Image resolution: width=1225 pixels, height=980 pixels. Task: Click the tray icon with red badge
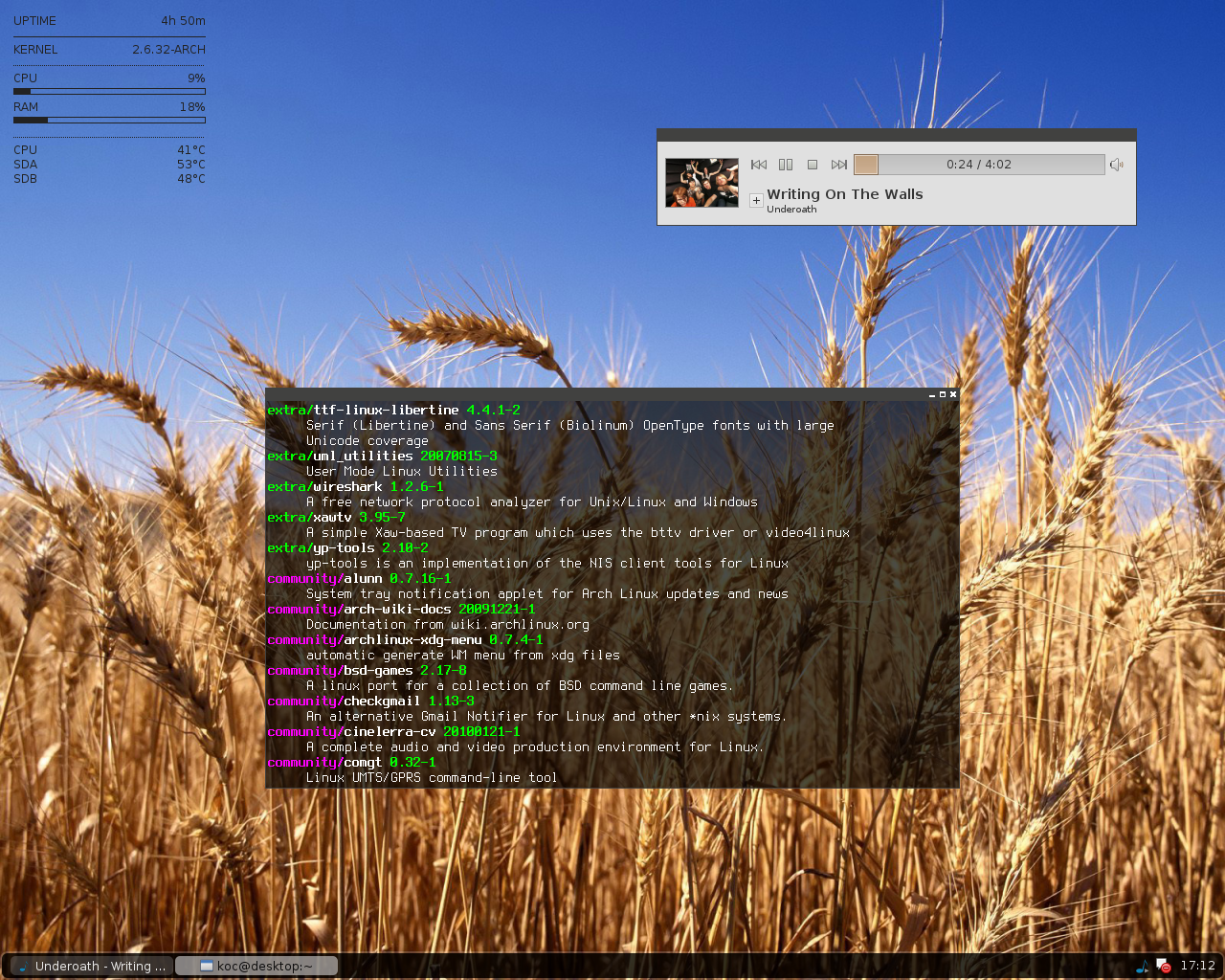tap(1163, 966)
